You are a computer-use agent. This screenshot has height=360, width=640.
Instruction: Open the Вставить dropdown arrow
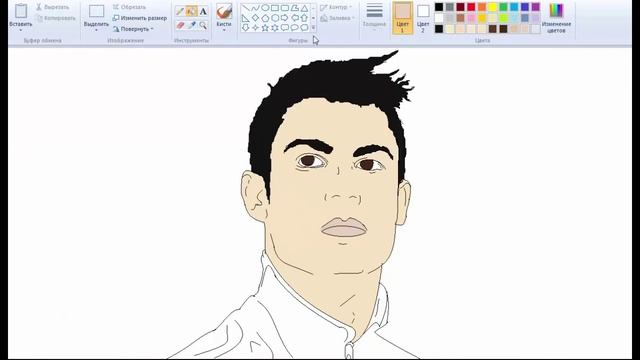click(x=20, y=30)
